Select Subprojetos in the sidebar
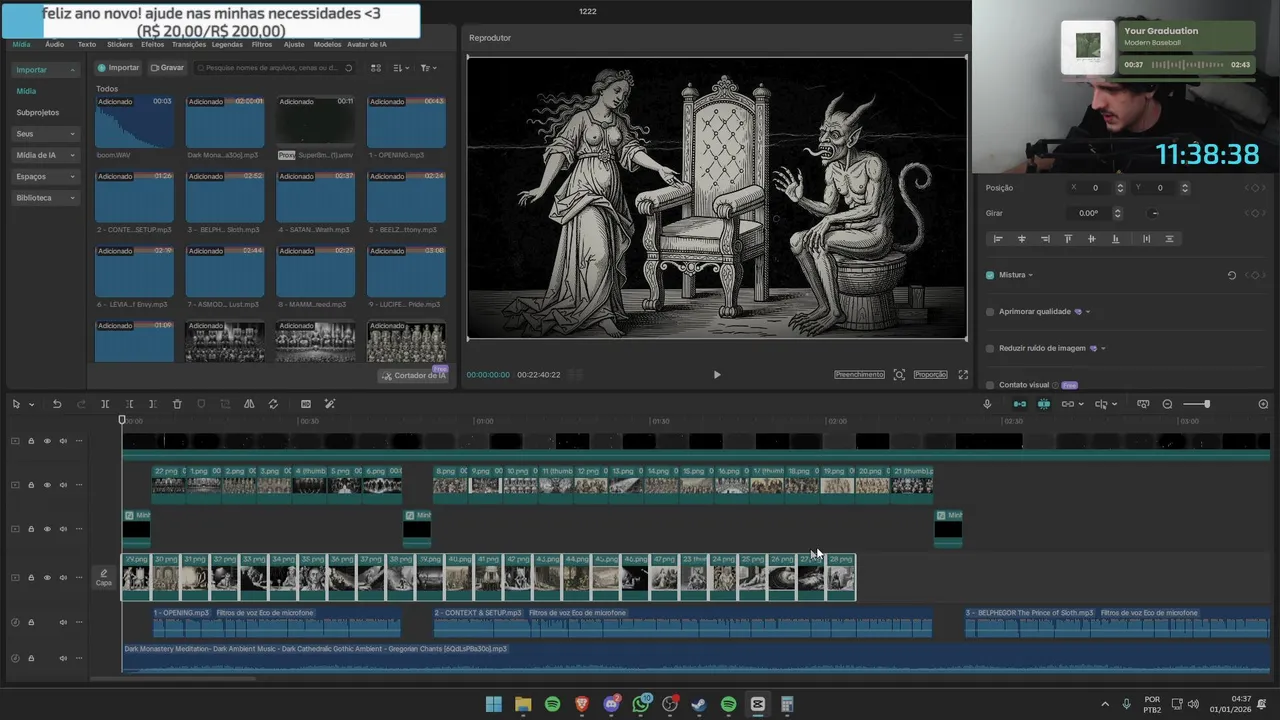Image resolution: width=1280 pixels, height=720 pixels. [x=38, y=113]
